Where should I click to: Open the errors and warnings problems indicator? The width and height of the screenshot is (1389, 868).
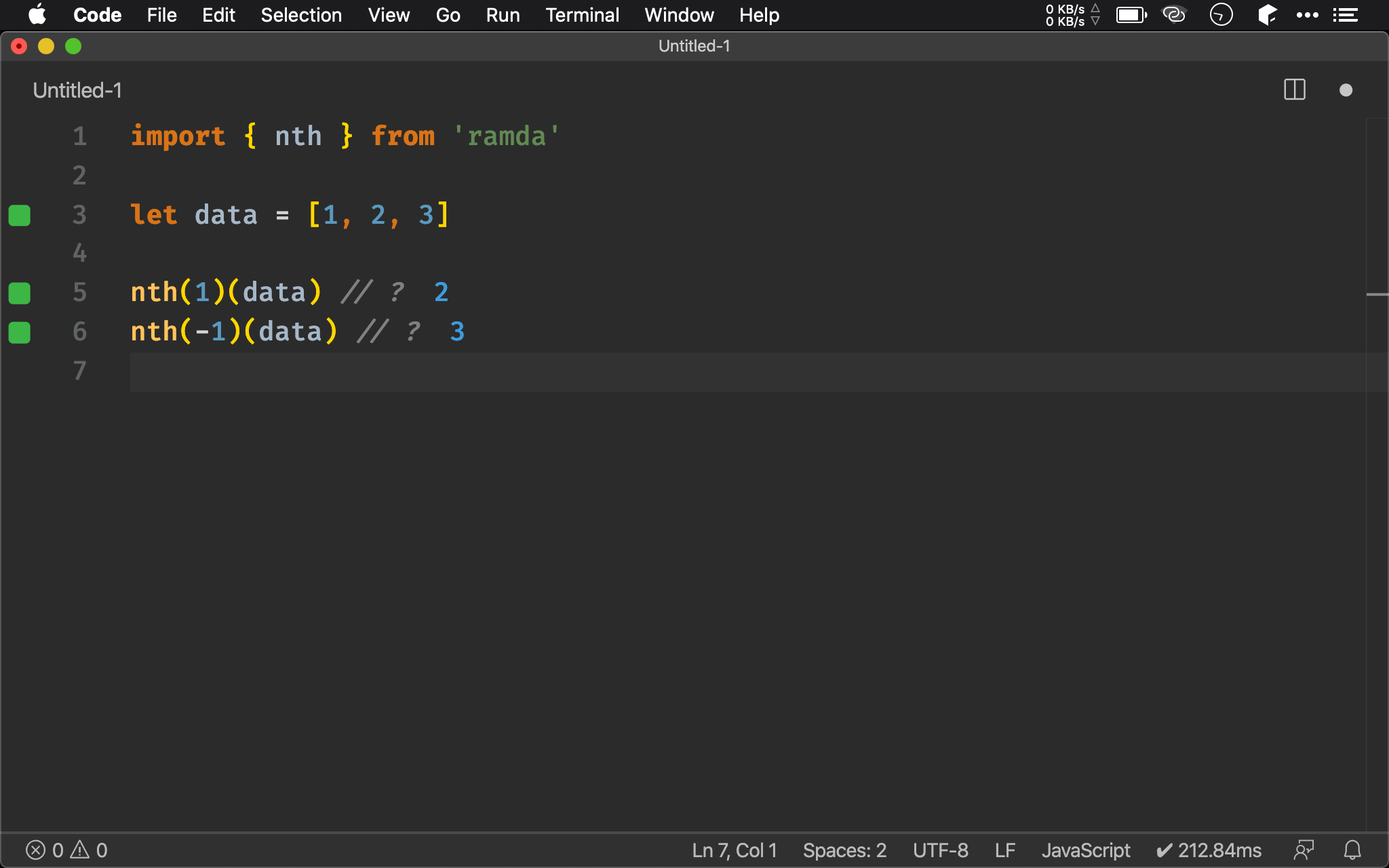pos(66,850)
